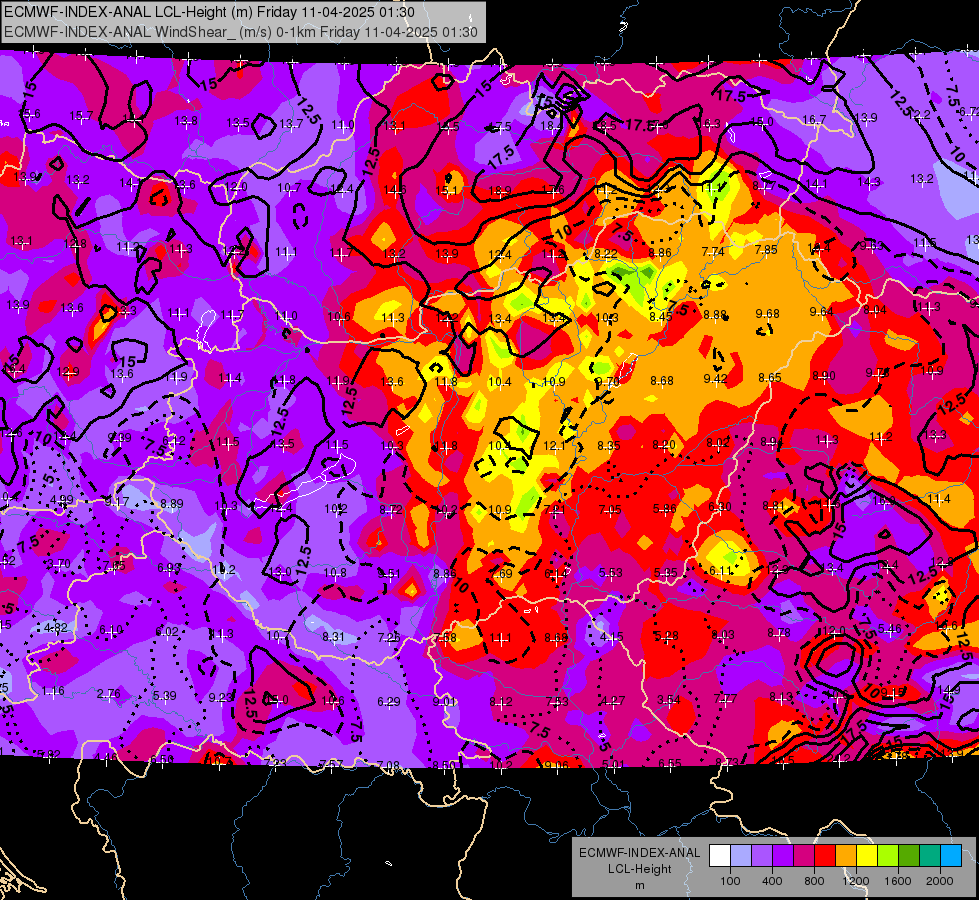
Task: Click the wind shear value '8.65'
Action: click(x=770, y=377)
